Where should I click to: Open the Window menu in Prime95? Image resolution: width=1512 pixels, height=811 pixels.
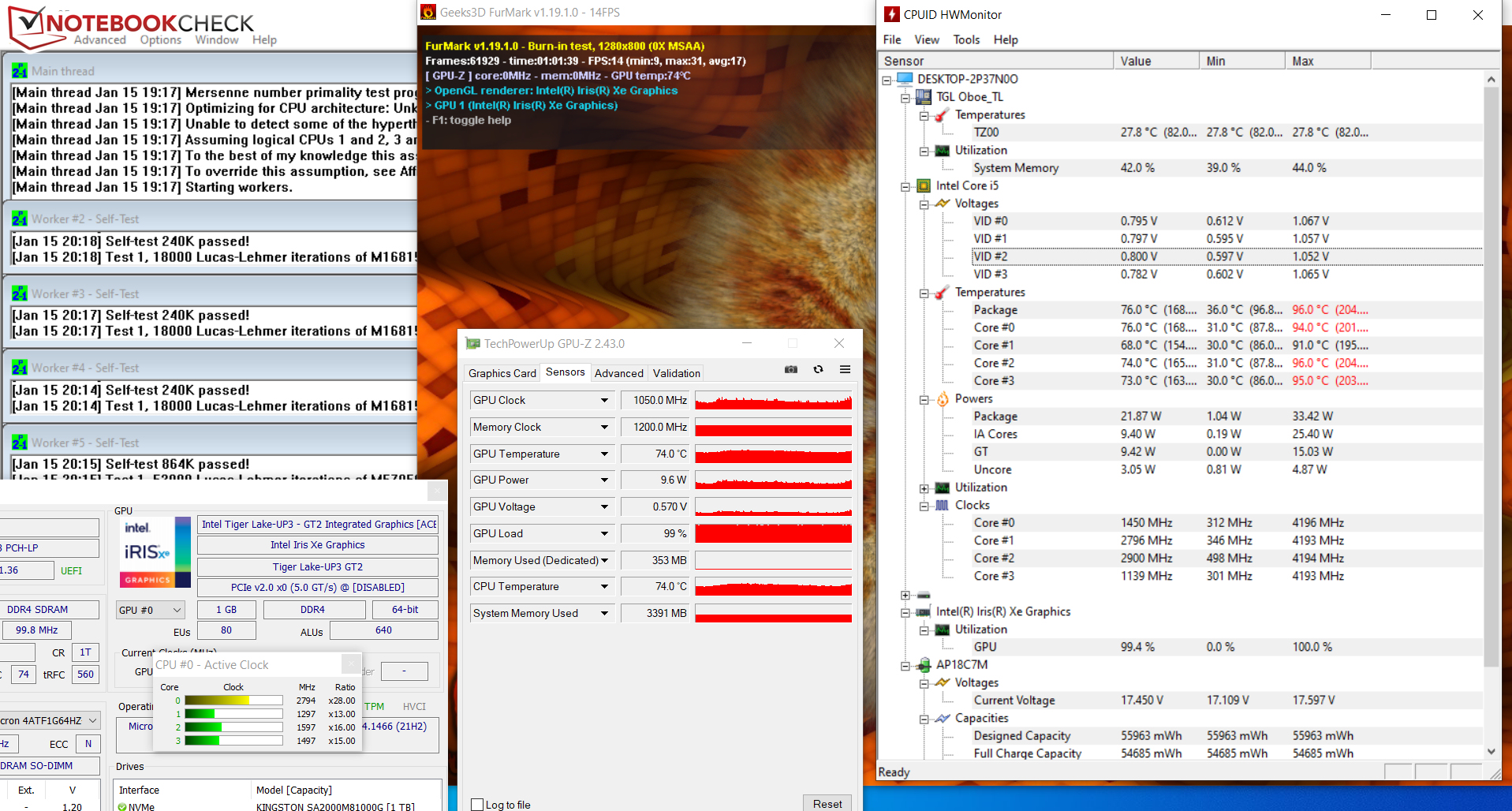[x=217, y=40]
